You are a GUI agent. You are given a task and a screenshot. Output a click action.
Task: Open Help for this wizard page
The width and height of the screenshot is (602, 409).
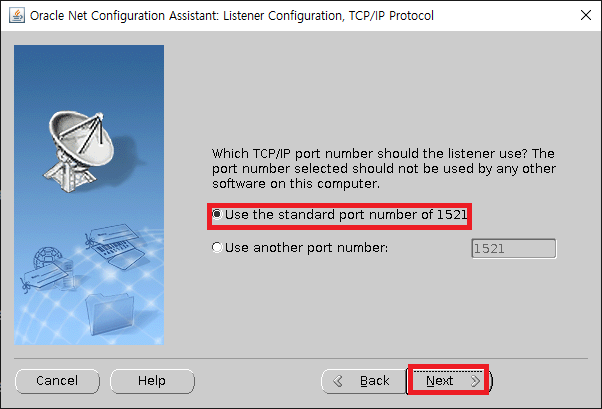(x=152, y=381)
